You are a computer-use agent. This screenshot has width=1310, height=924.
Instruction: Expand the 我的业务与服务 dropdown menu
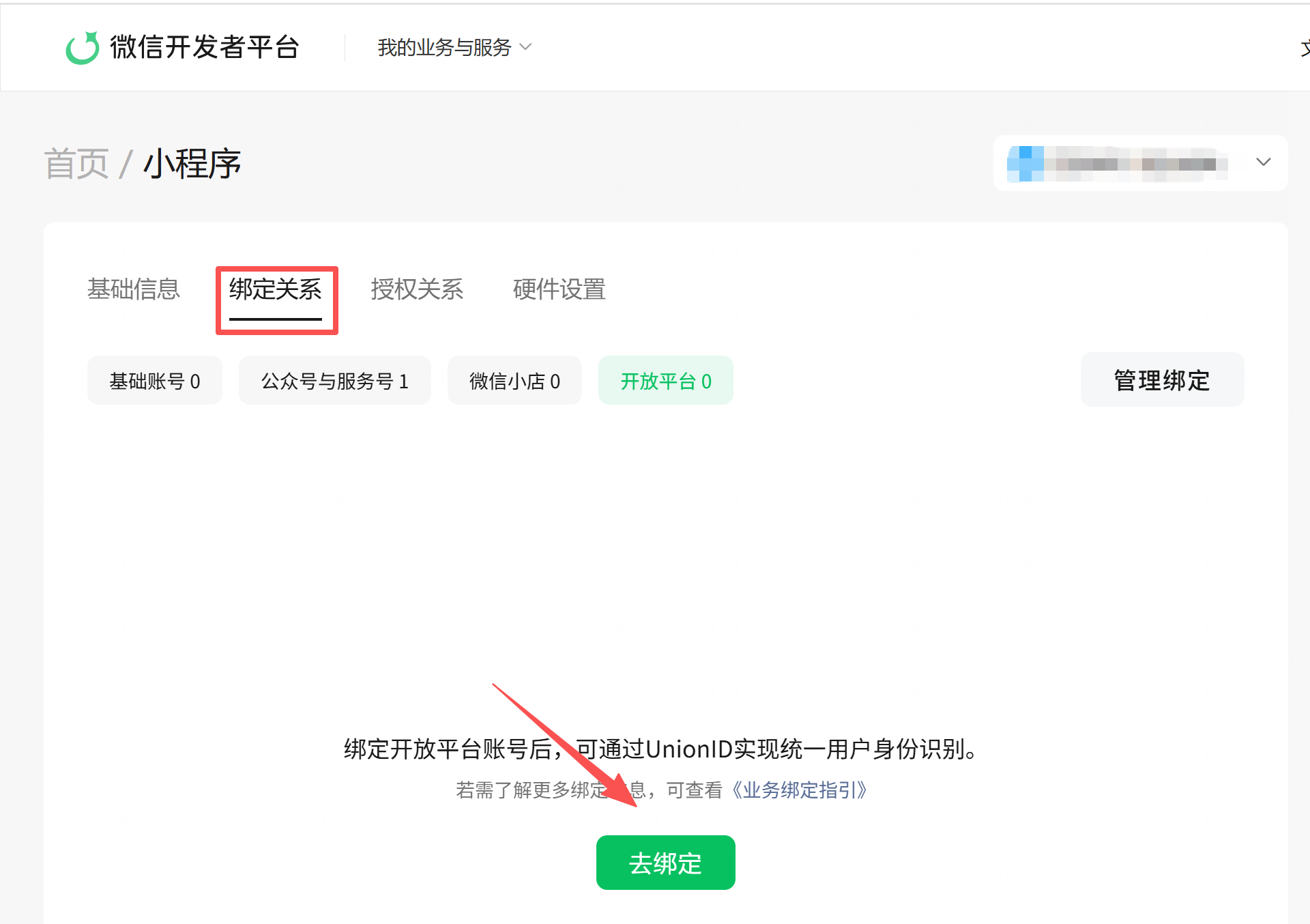(444, 47)
